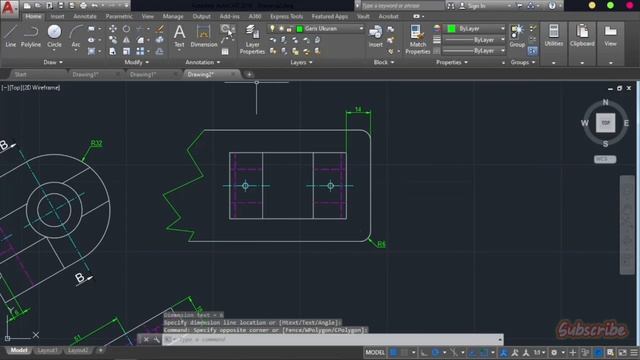
Task: Click the Group tool icon
Action: [517, 36]
